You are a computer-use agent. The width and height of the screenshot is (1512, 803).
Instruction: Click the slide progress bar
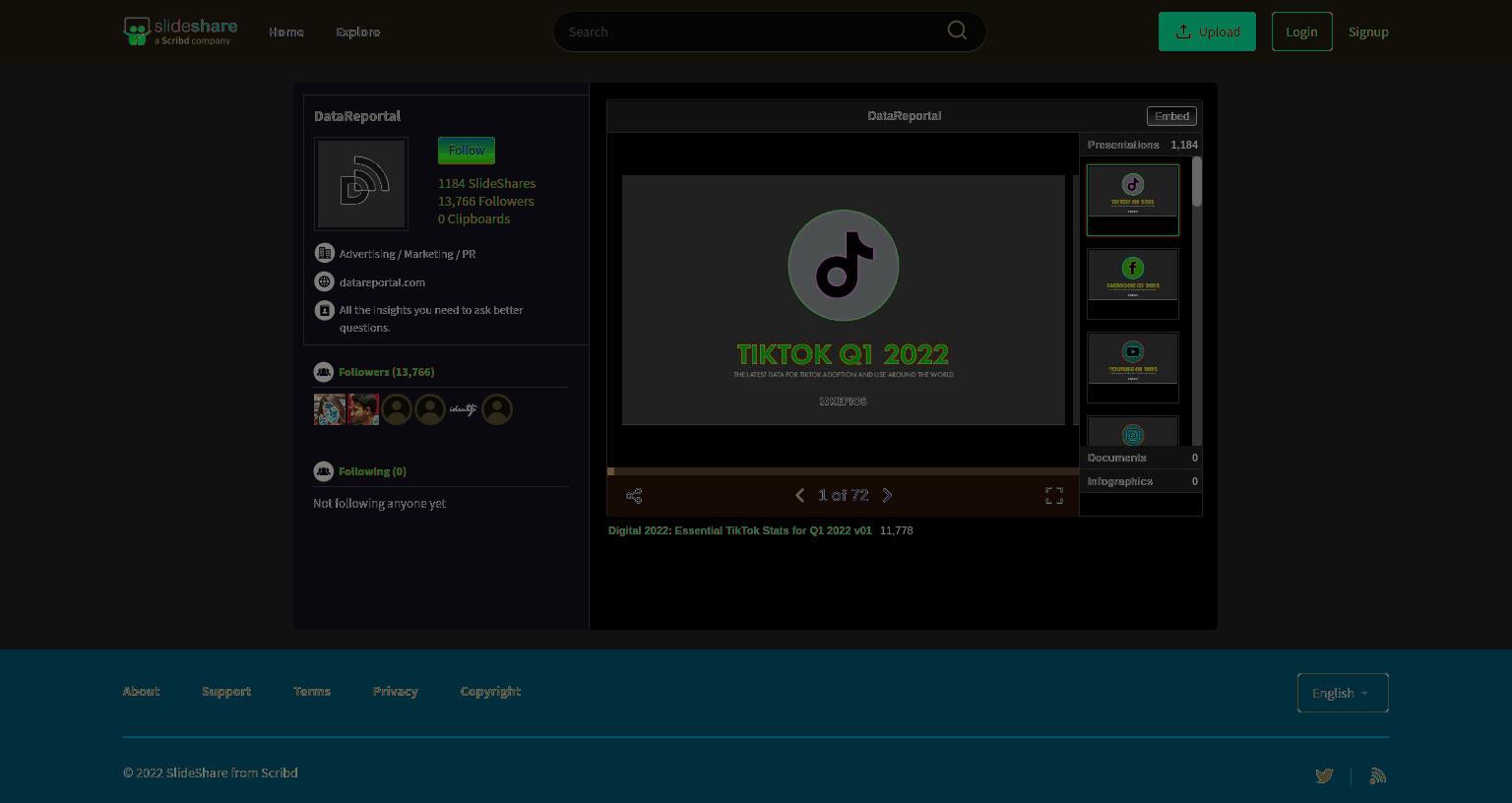pyautogui.click(x=844, y=471)
